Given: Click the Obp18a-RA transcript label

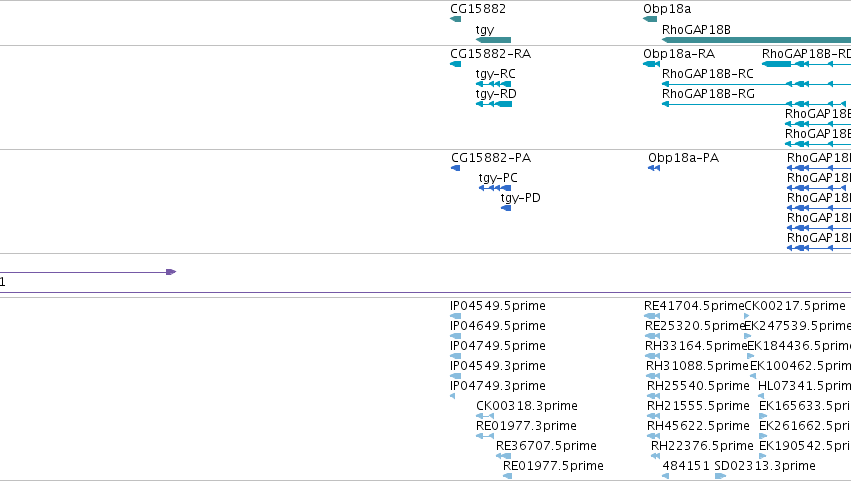Looking at the screenshot, I should click(679, 54).
